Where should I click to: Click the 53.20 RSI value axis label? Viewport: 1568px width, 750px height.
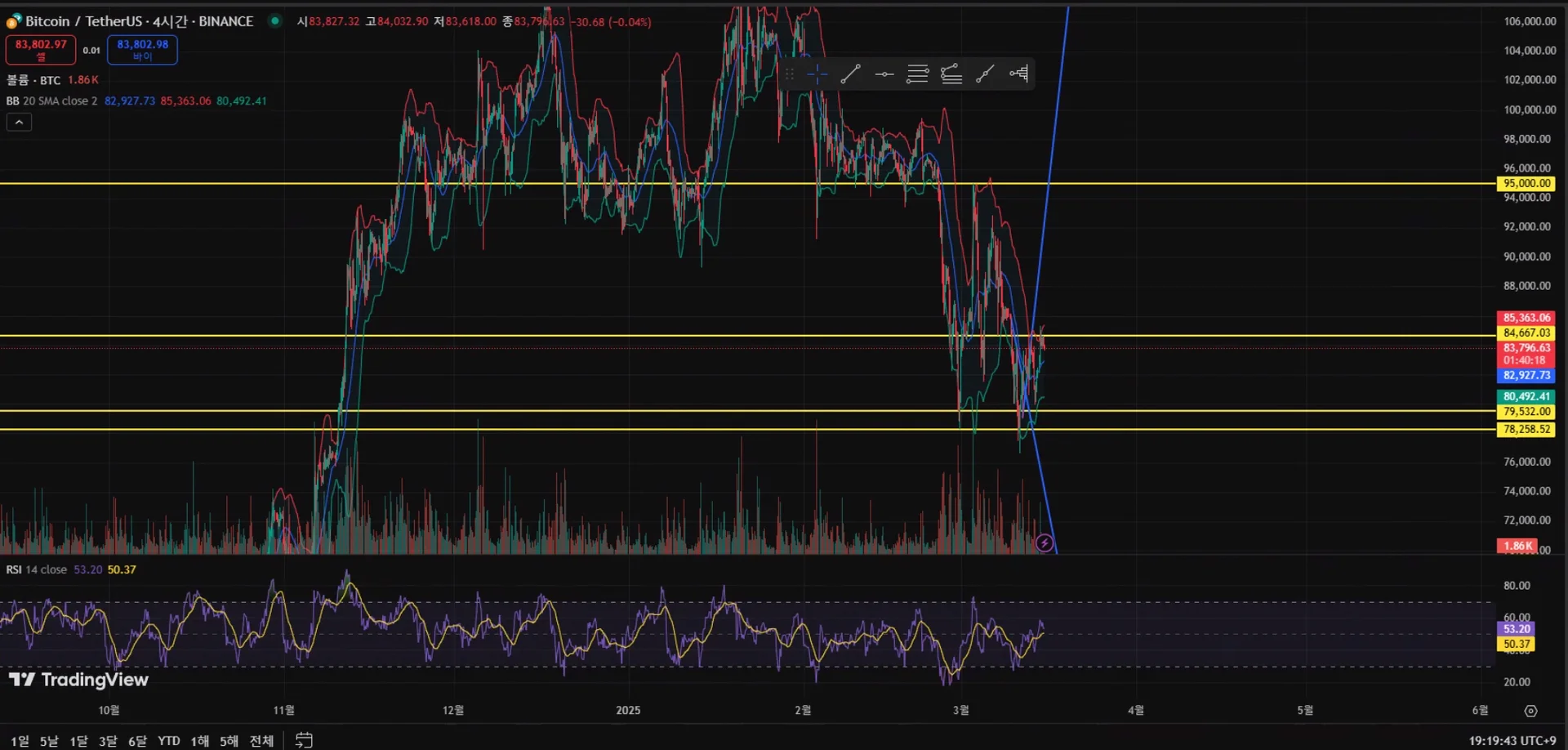pos(1517,629)
